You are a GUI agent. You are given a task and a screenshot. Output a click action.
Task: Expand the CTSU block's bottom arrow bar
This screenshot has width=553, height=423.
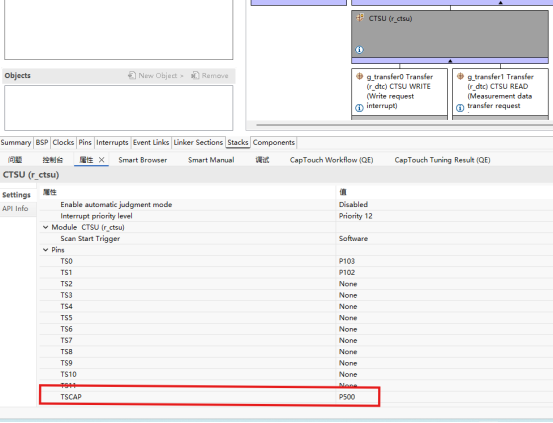pos(450,61)
